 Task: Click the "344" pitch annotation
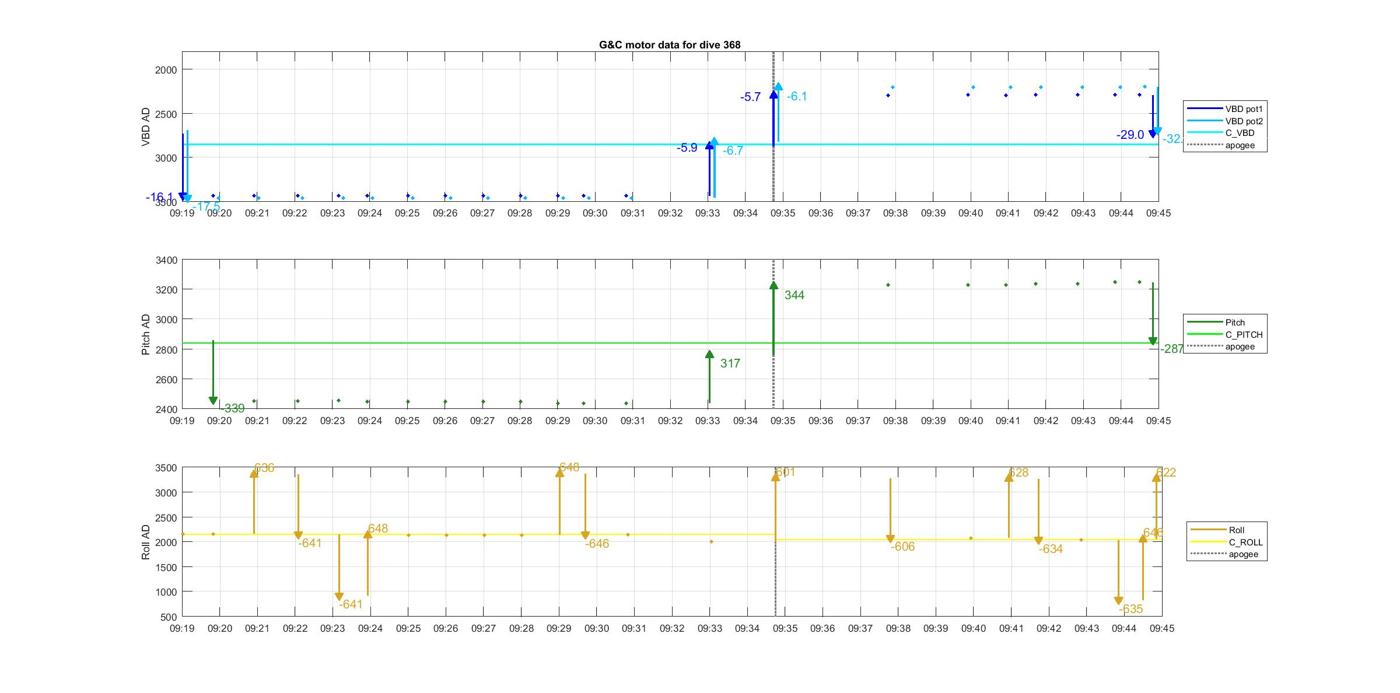[x=794, y=295]
